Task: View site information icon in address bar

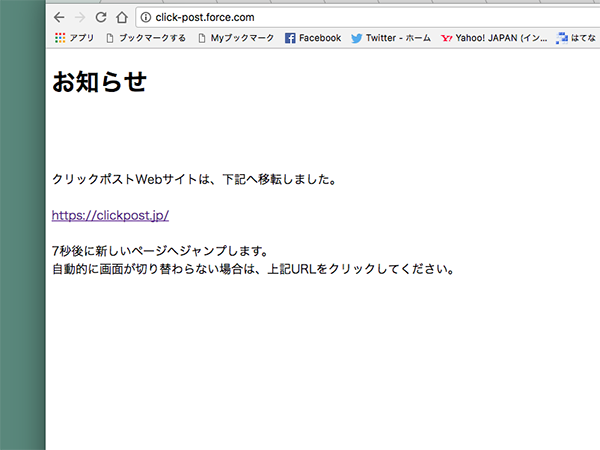Action: click(146, 17)
